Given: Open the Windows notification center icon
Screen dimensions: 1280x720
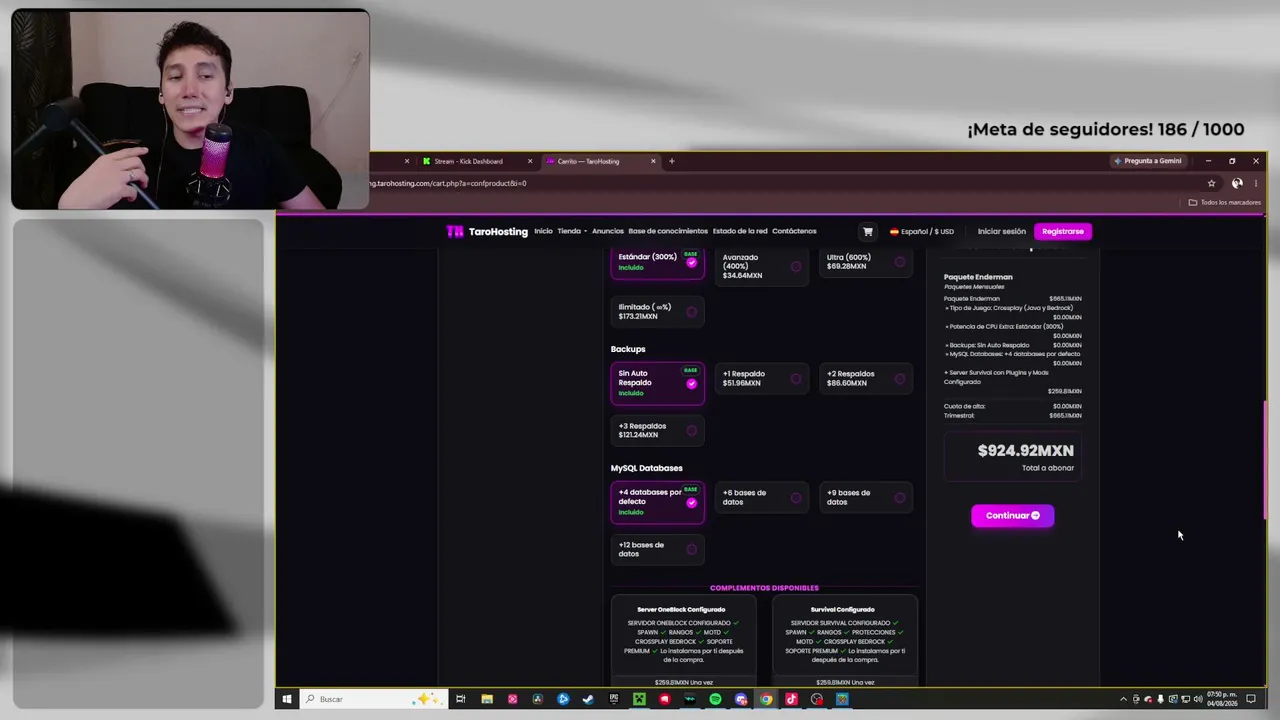Looking at the screenshot, I should click(1251, 699).
